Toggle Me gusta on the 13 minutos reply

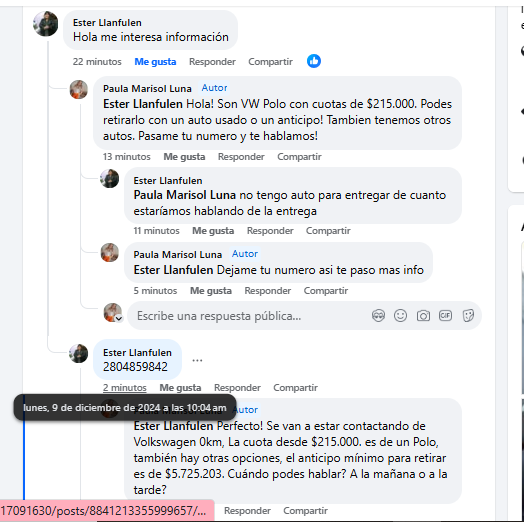[x=184, y=157]
